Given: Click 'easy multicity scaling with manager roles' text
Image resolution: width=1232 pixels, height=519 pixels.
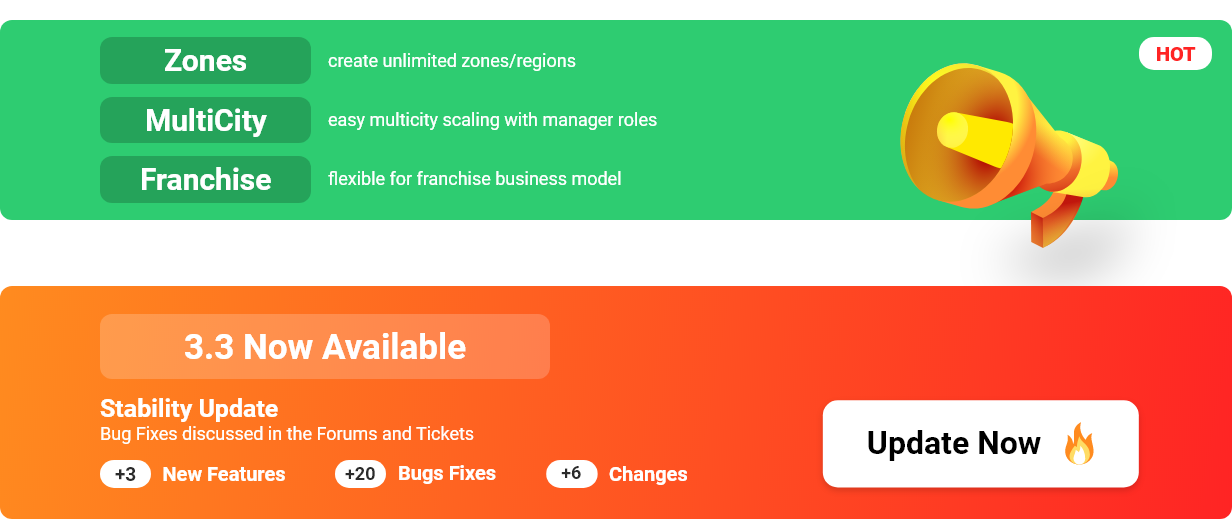Looking at the screenshot, I should pos(492,120).
